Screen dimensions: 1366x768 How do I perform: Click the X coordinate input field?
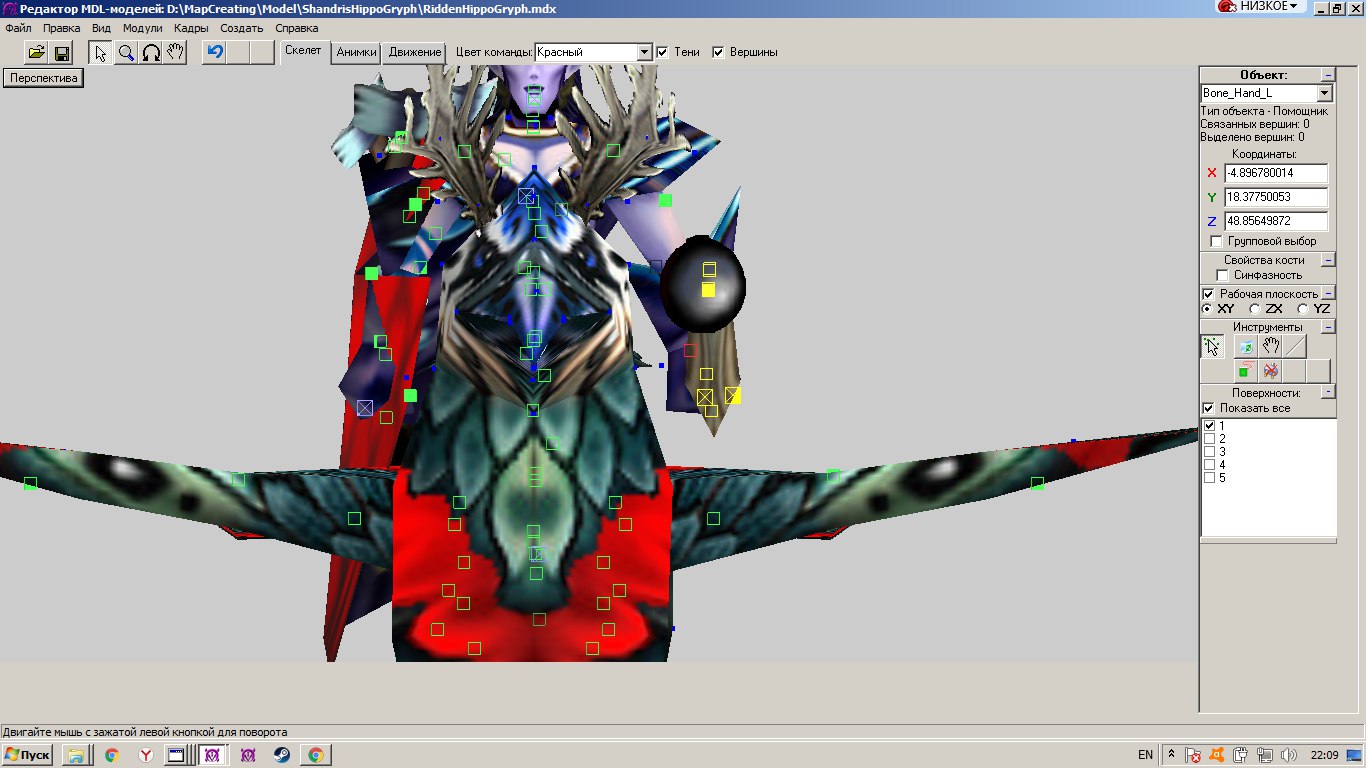click(x=1276, y=173)
